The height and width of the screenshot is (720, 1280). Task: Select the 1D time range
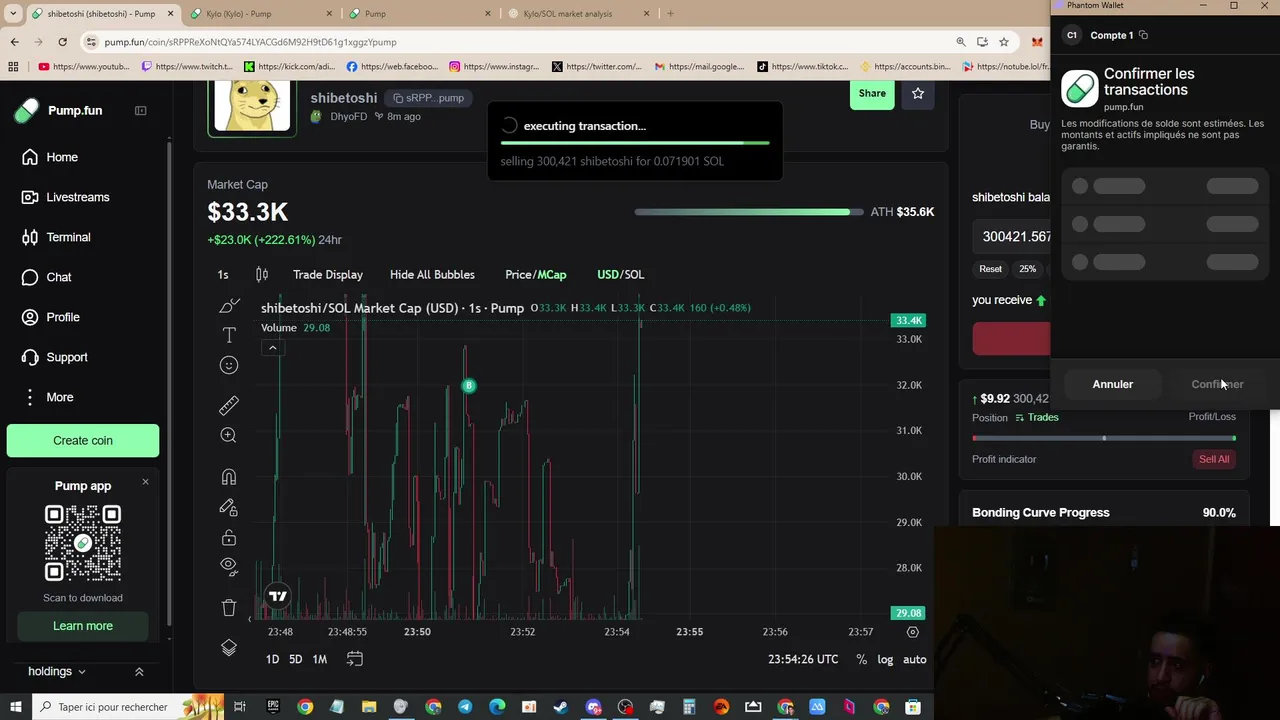click(272, 659)
